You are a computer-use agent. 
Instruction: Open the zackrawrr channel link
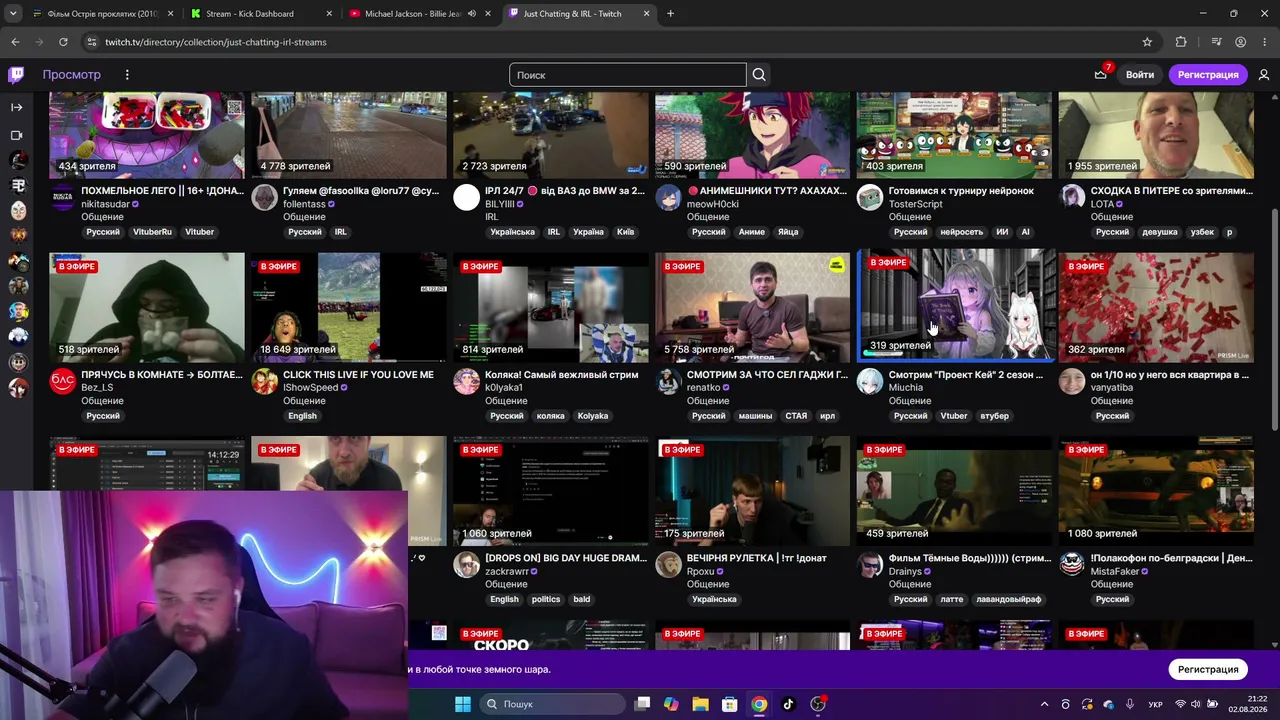click(507, 572)
